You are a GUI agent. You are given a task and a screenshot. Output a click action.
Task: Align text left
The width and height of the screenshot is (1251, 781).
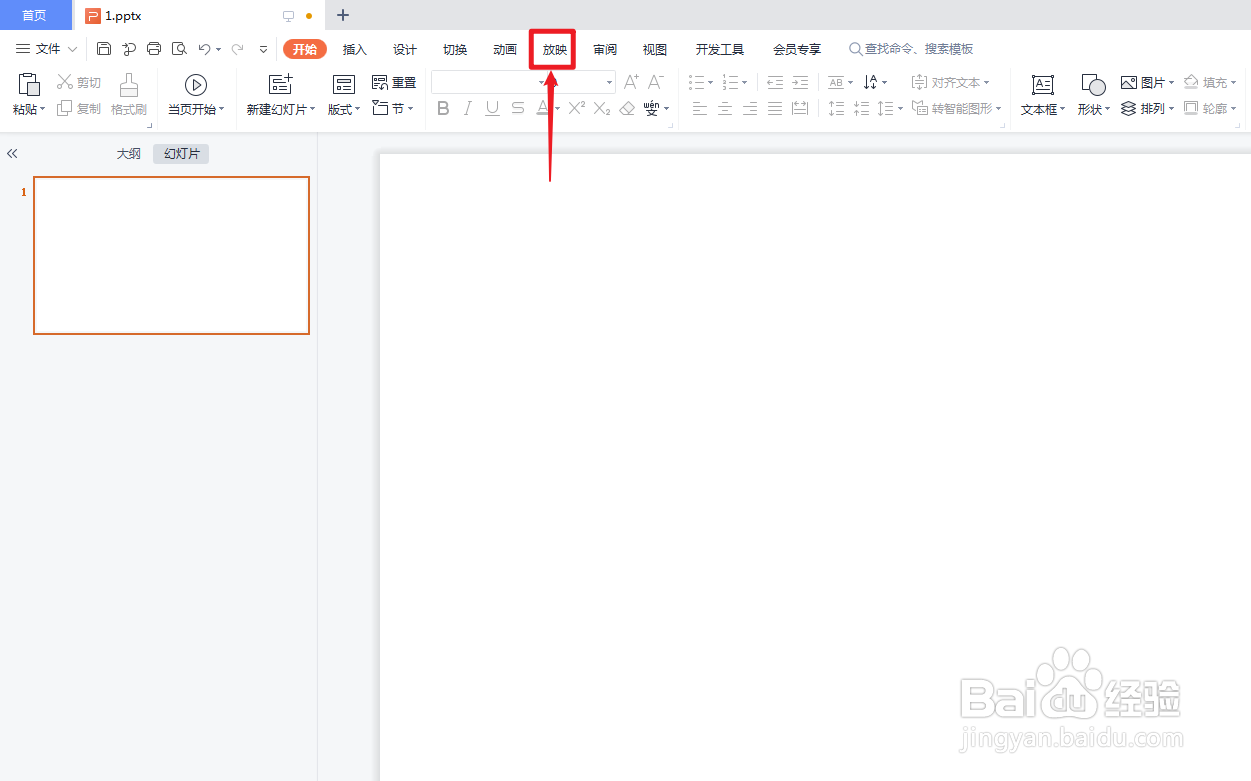[x=700, y=108]
